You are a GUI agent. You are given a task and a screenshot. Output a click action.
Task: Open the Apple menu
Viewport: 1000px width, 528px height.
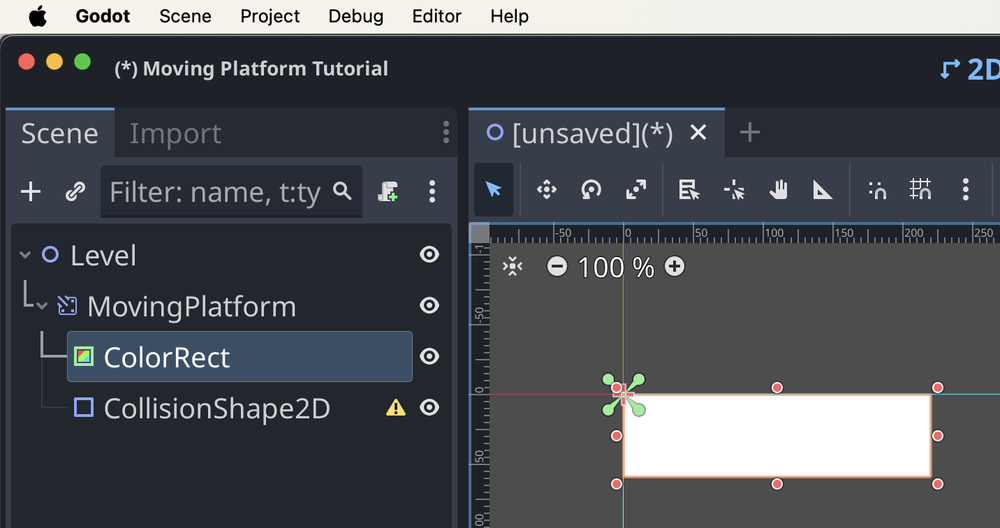tap(38, 16)
